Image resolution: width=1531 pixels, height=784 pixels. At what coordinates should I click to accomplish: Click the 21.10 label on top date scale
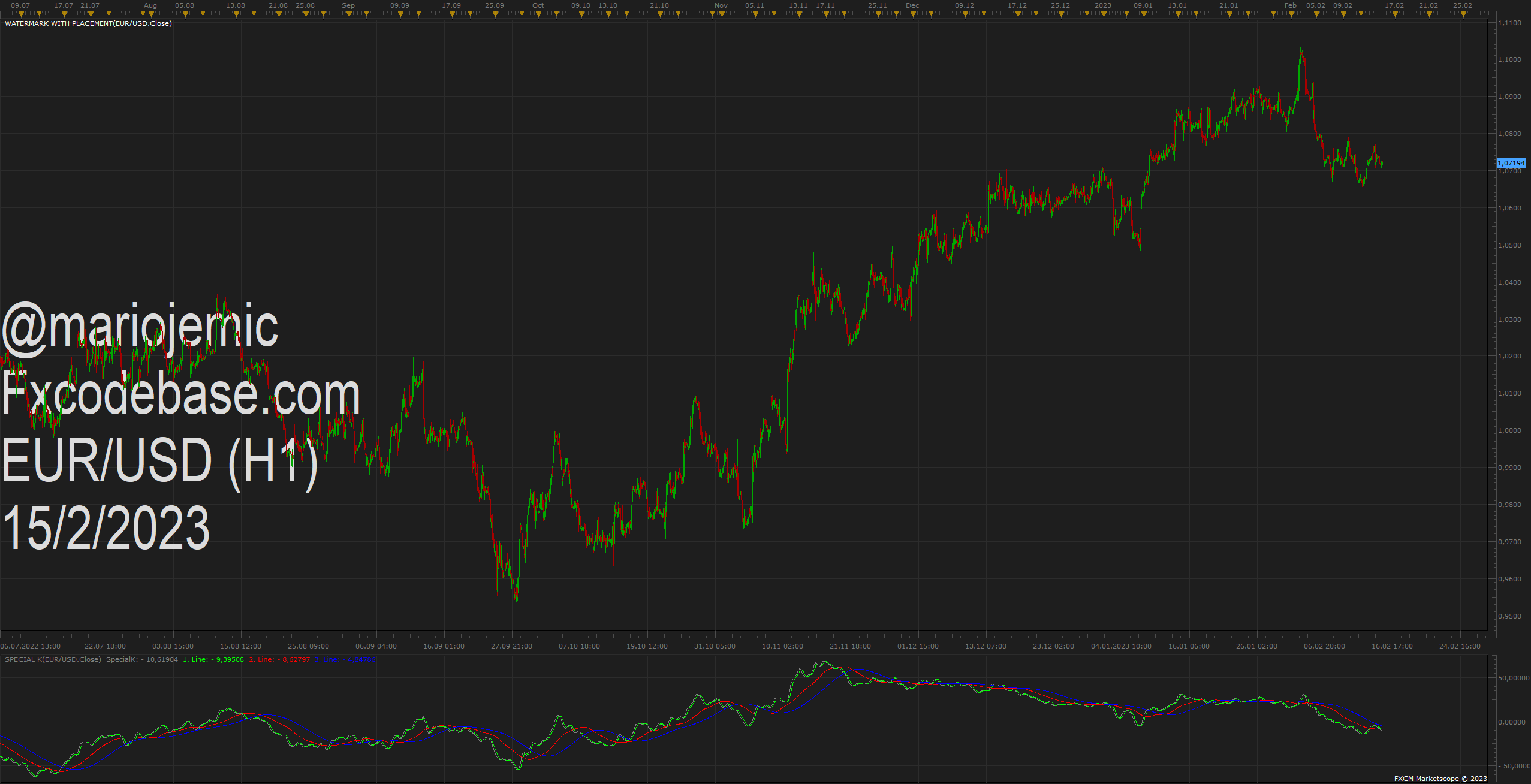(659, 5)
